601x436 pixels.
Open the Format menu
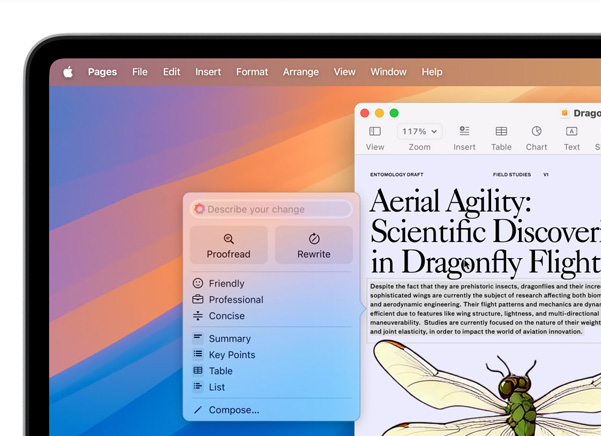coord(252,72)
